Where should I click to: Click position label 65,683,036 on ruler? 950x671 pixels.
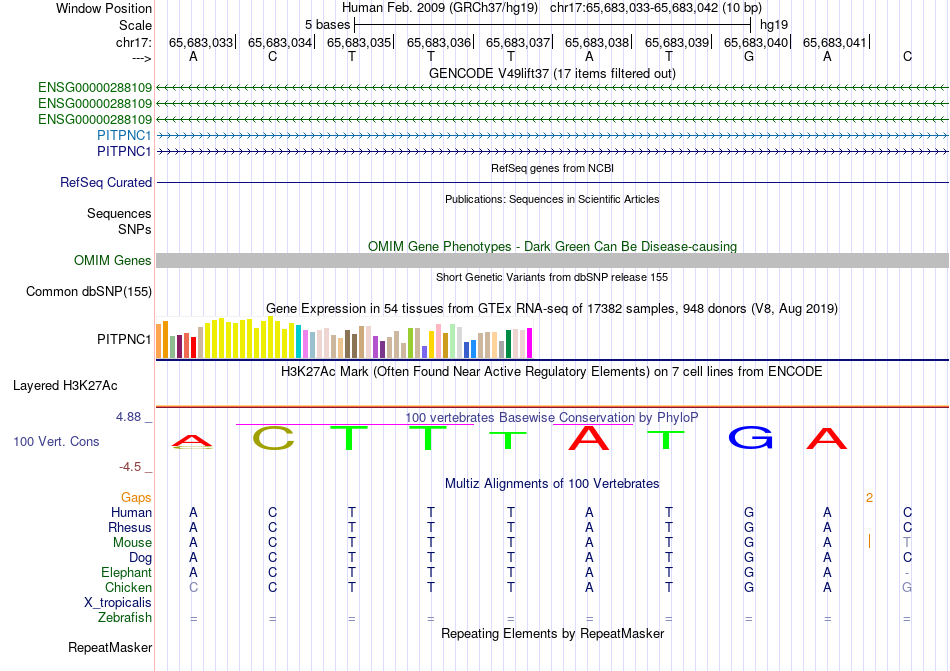click(439, 42)
